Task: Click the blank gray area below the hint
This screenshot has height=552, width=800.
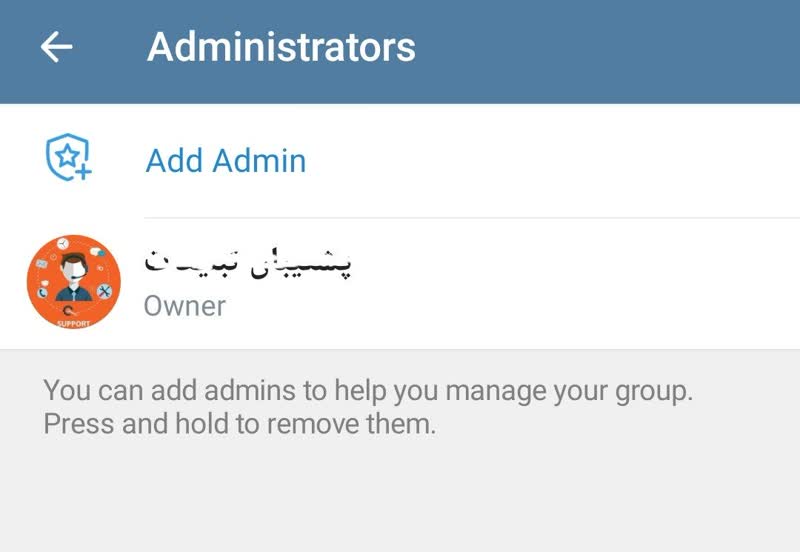Action: point(400,500)
